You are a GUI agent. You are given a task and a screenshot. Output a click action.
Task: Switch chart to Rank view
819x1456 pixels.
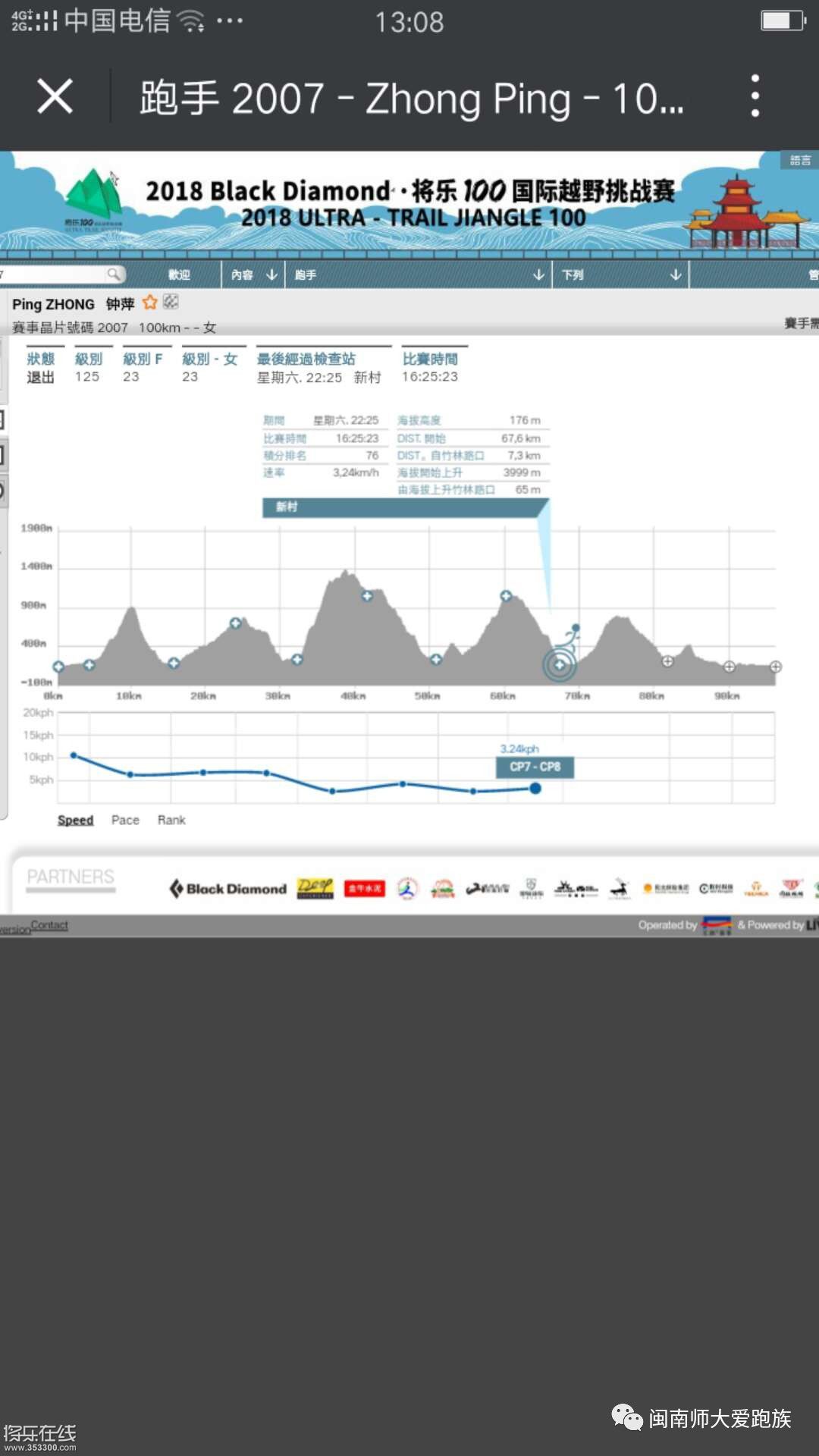[171, 820]
